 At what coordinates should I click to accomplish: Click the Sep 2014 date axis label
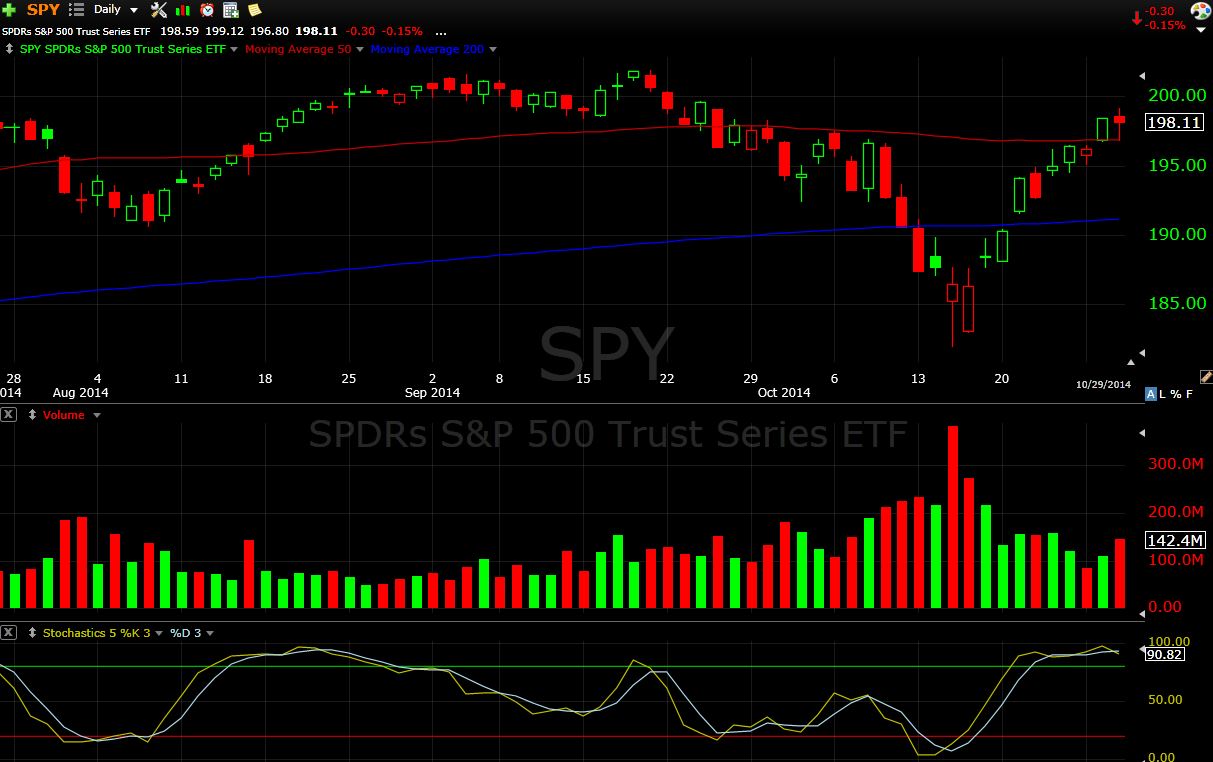click(x=431, y=393)
